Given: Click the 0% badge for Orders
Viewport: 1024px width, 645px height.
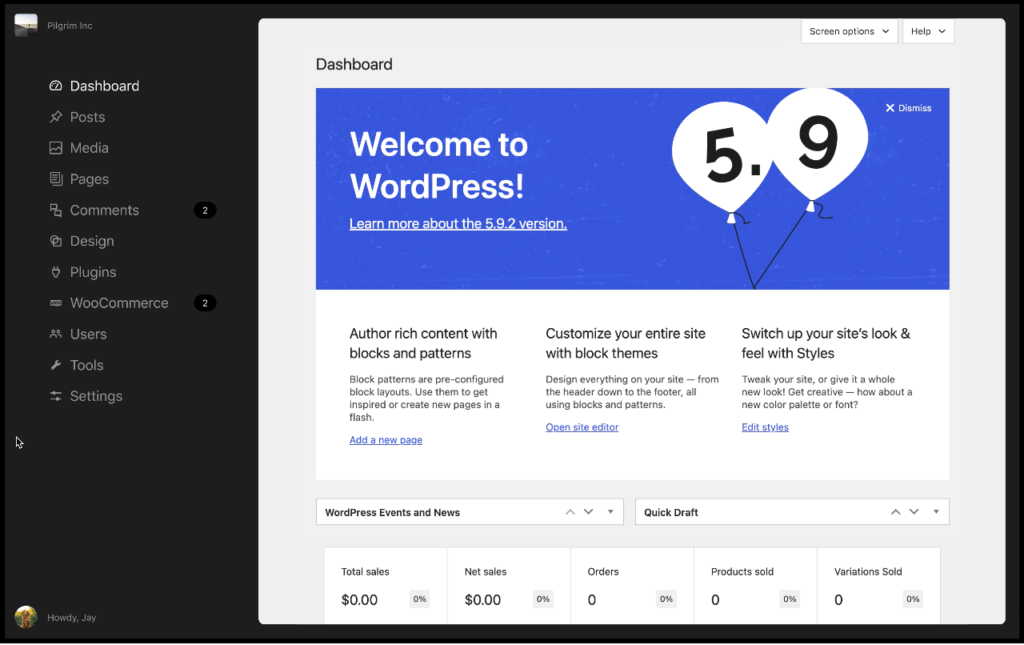Looking at the screenshot, I should coord(666,599).
